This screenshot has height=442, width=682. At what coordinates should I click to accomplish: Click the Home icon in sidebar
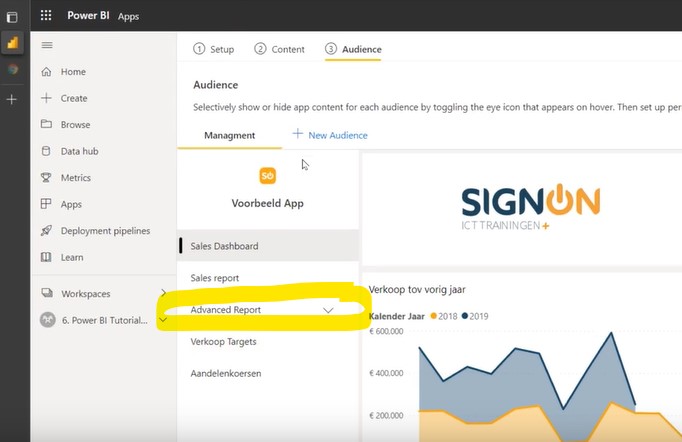click(x=46, y=72)
